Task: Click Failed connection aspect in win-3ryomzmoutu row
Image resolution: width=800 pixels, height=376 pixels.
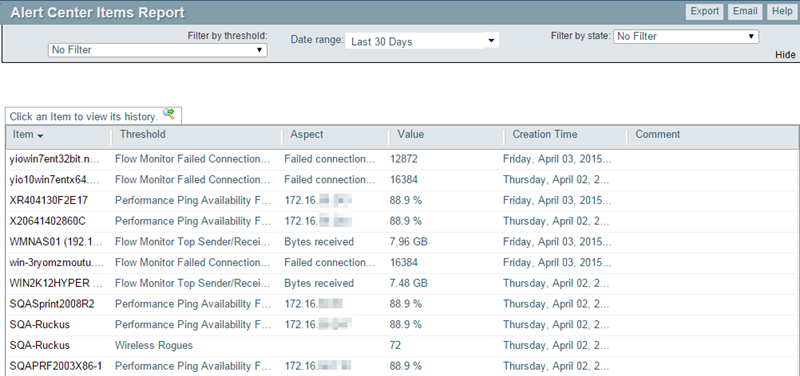Action: tap(330, 263)
